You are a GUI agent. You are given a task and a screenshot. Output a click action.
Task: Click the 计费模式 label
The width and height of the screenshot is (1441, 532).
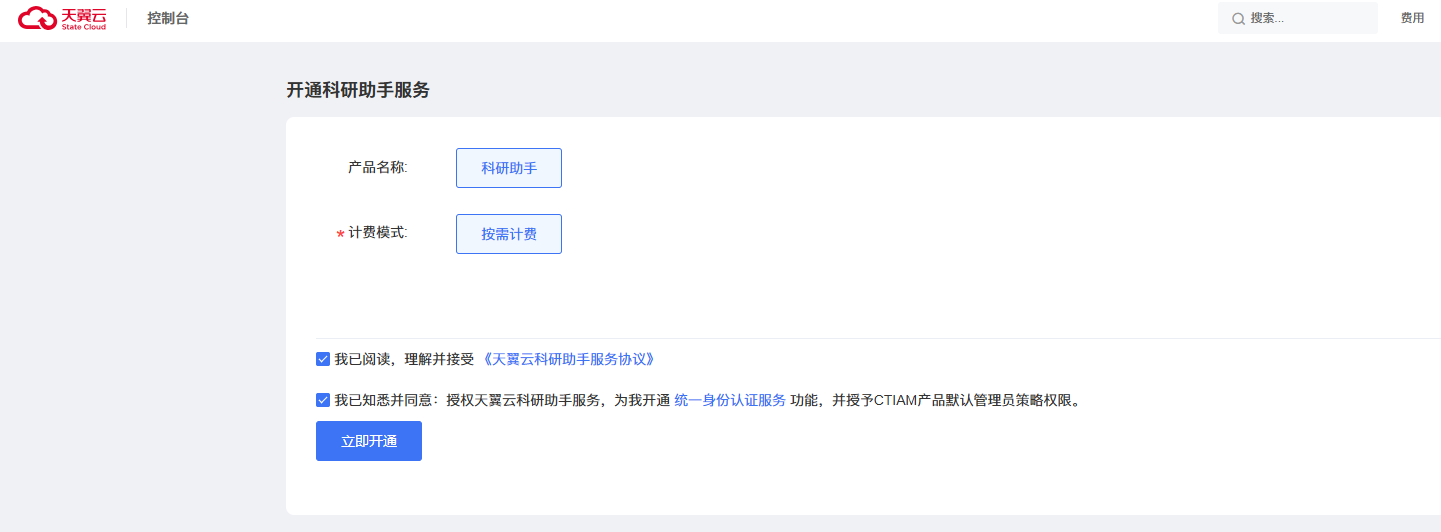coord(378,233)
